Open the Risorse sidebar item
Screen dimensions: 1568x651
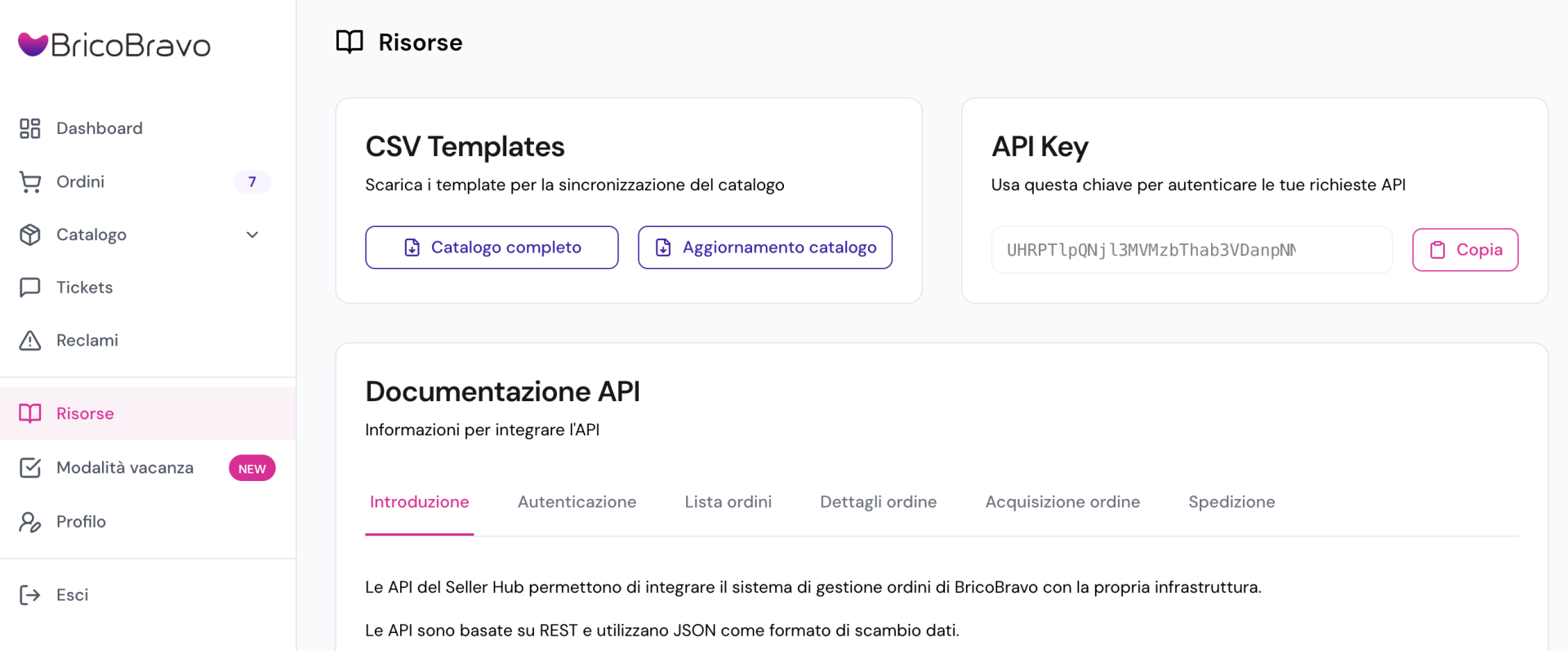click(x=85, y=414)
